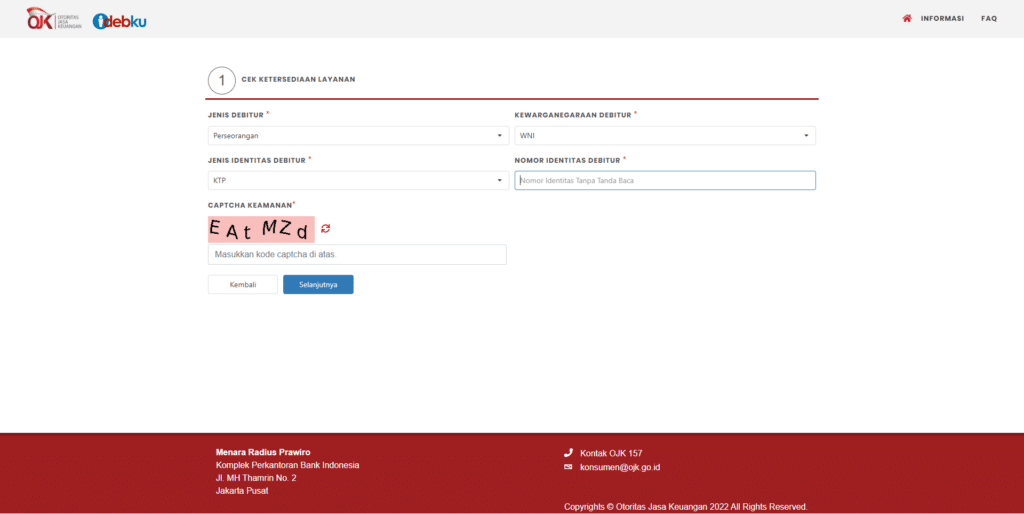The width and height of the screenshot is (1024, 514).
Task: Open the Kewarganegaraan Debitur dropdown
Action: 665,135
